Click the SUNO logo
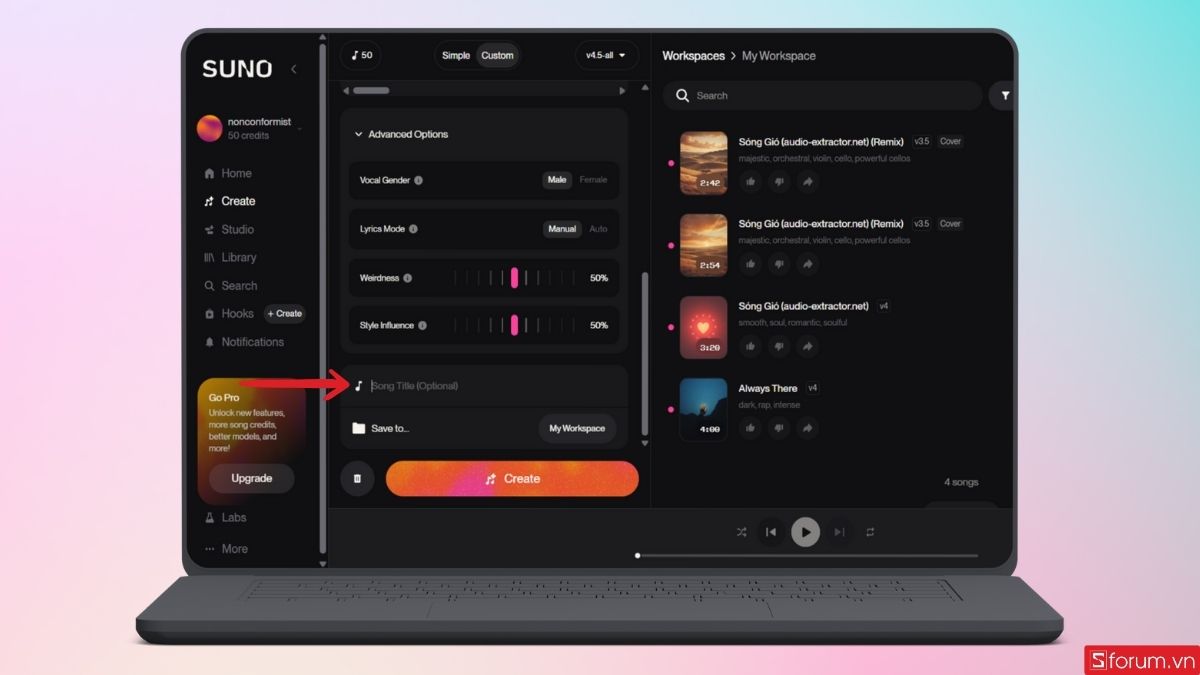1200x675 pixels. coord(237,69)
